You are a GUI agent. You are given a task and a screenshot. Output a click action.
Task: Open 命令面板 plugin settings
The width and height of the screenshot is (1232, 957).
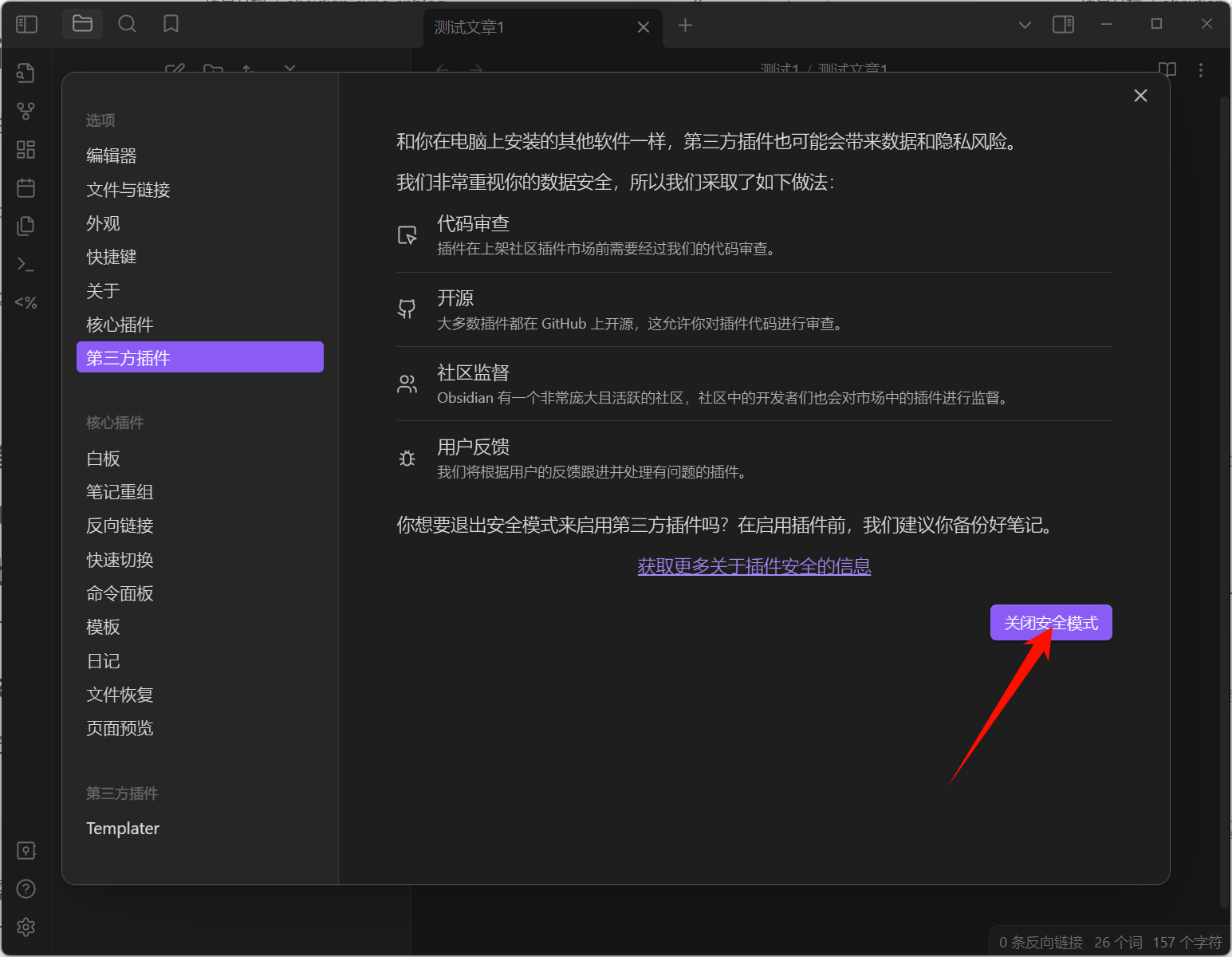pyautogui.click(x=200, y=593)
